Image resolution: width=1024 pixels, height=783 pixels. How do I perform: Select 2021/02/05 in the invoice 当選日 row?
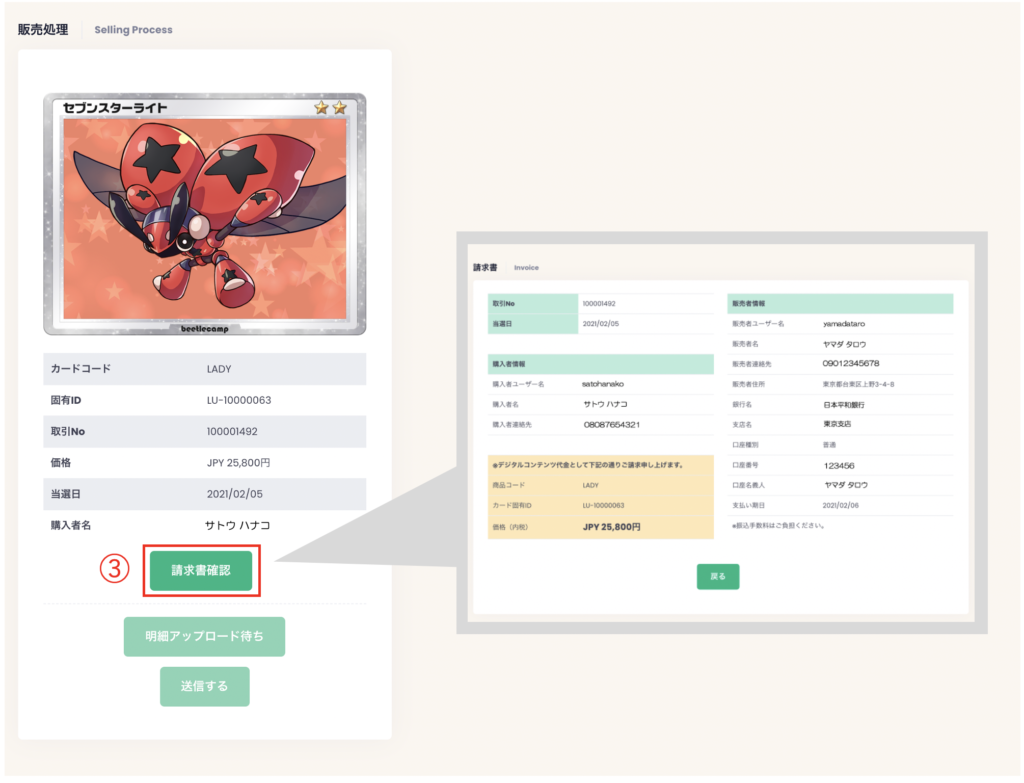[600, 324]
